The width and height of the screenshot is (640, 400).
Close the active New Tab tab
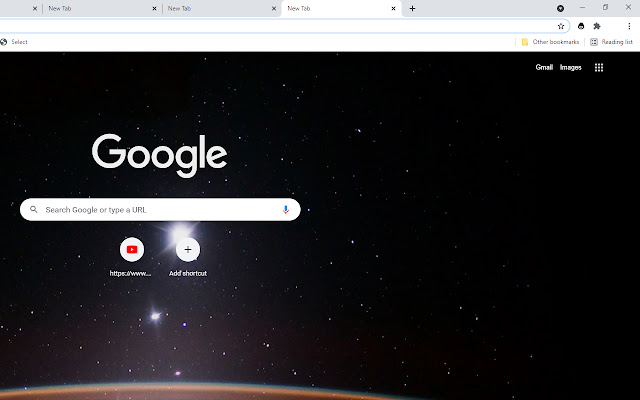[x=393, y=8]
